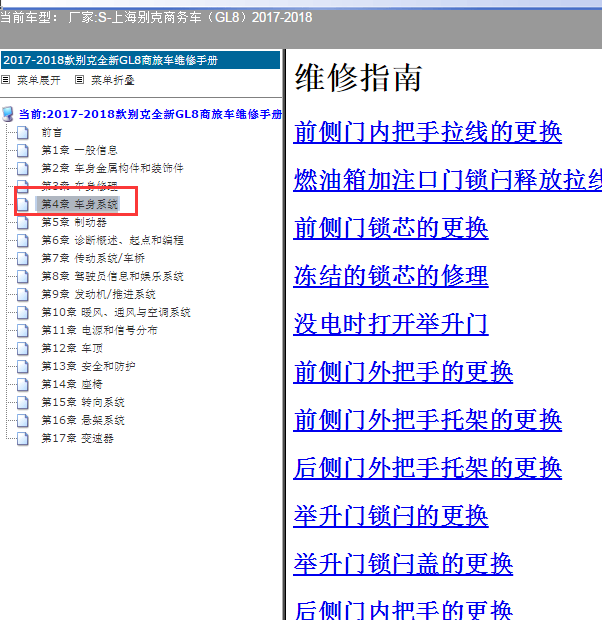Screen dimensions: 602x620
Task: Open chapter 第16章 悬架系统
Action: 83,420
